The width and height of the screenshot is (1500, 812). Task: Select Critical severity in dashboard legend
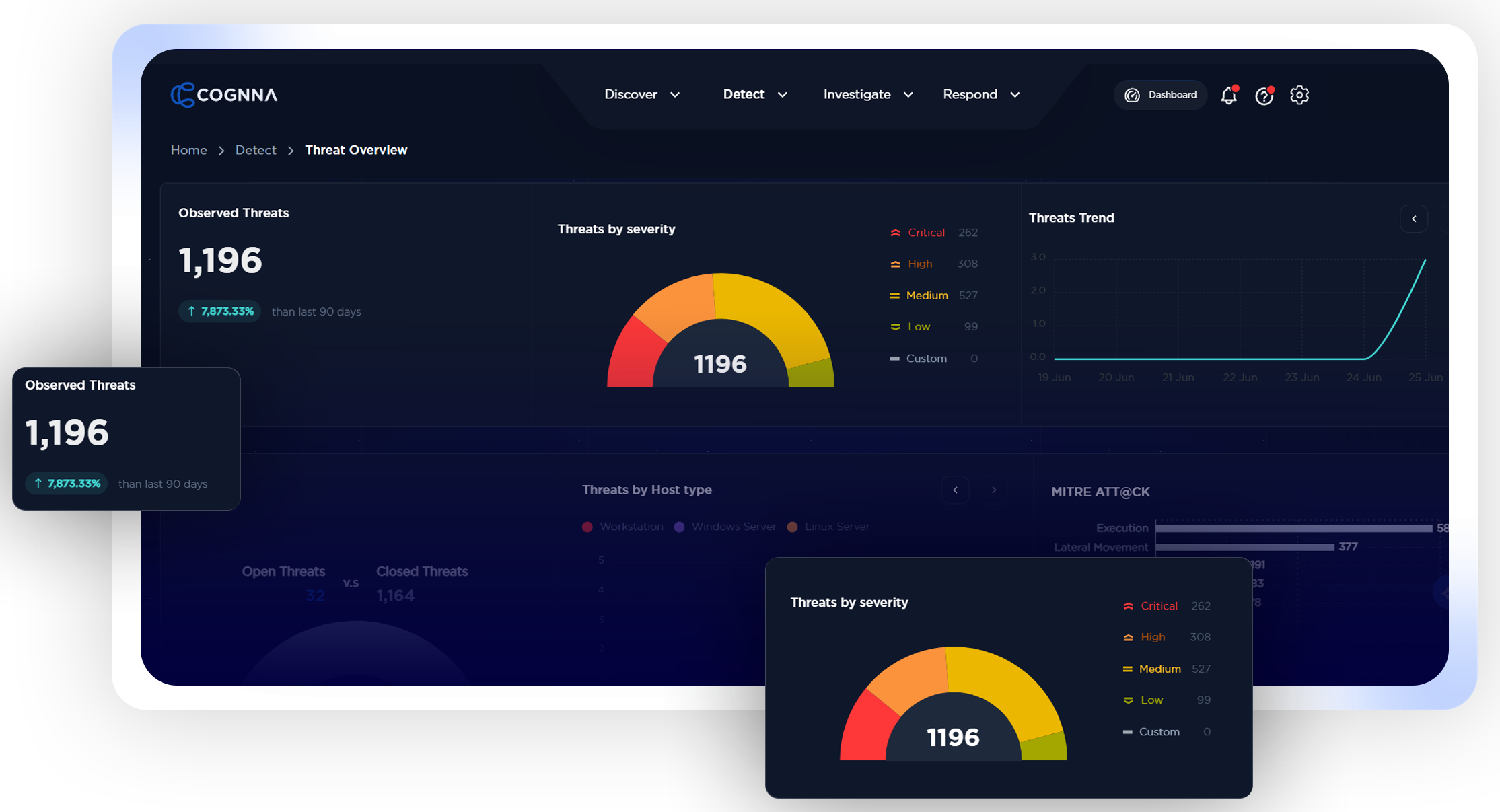(x=933, y=233)
